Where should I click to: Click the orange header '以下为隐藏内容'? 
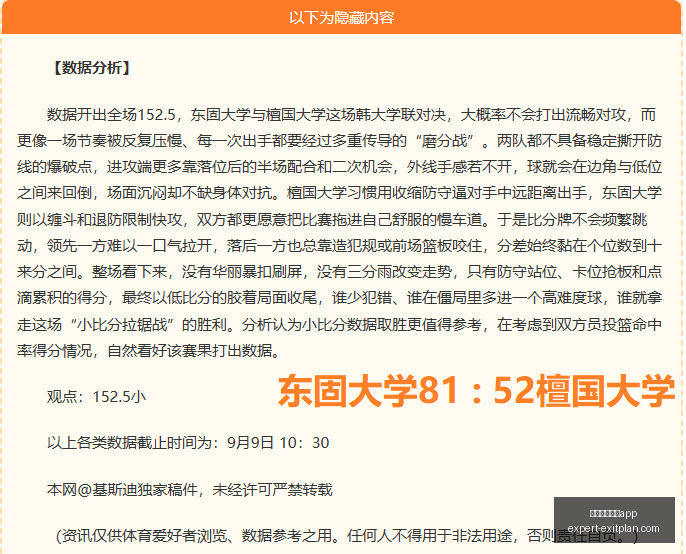point(342,18)
